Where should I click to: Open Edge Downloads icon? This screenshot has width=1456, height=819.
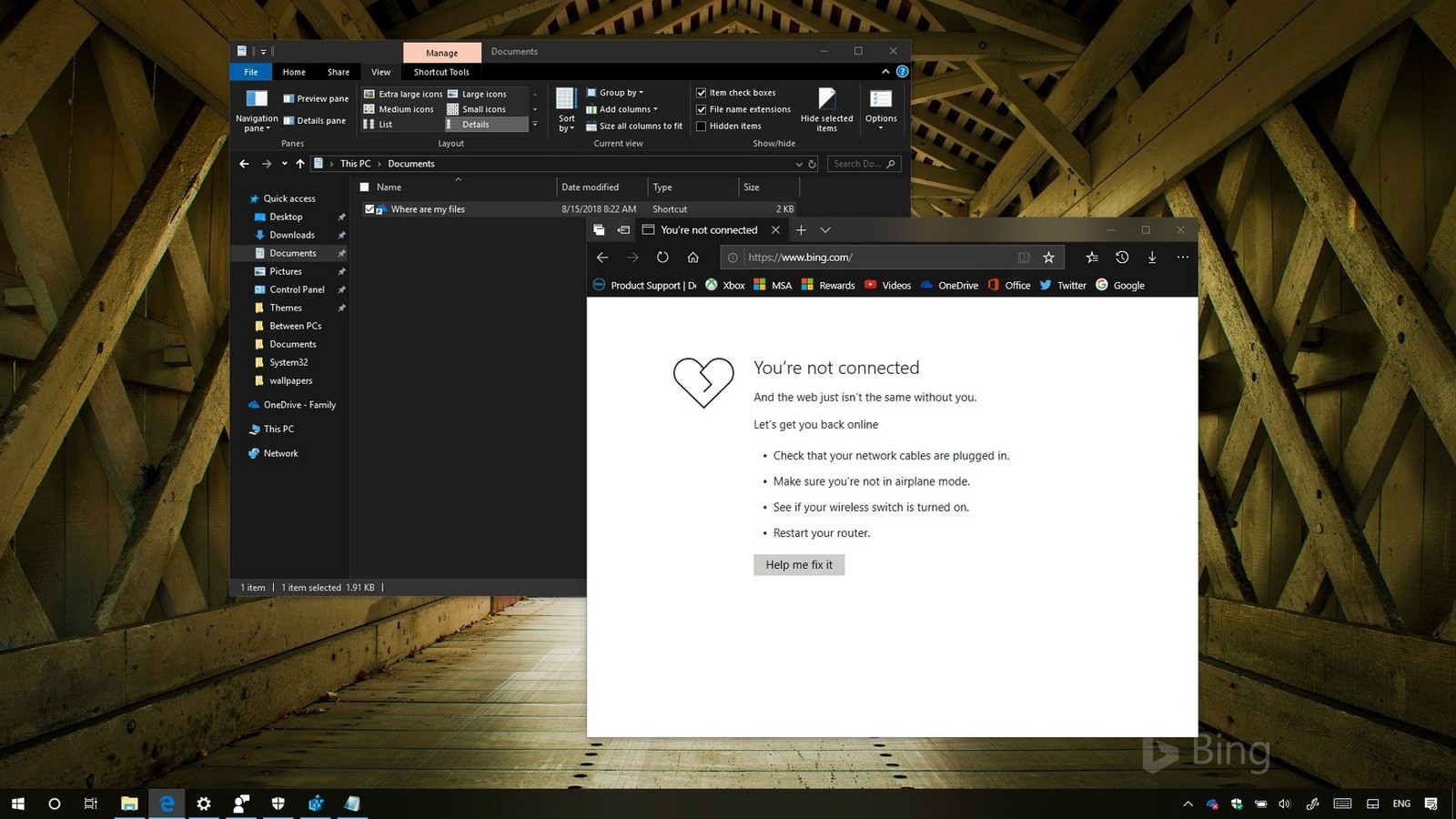1152,258
